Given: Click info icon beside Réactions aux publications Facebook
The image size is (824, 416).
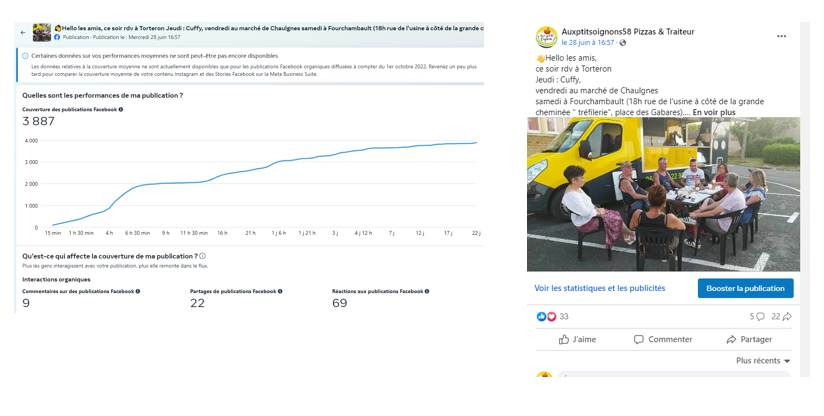Looking at the screenshot, I should pyautogui.click(x=428, y=291).
